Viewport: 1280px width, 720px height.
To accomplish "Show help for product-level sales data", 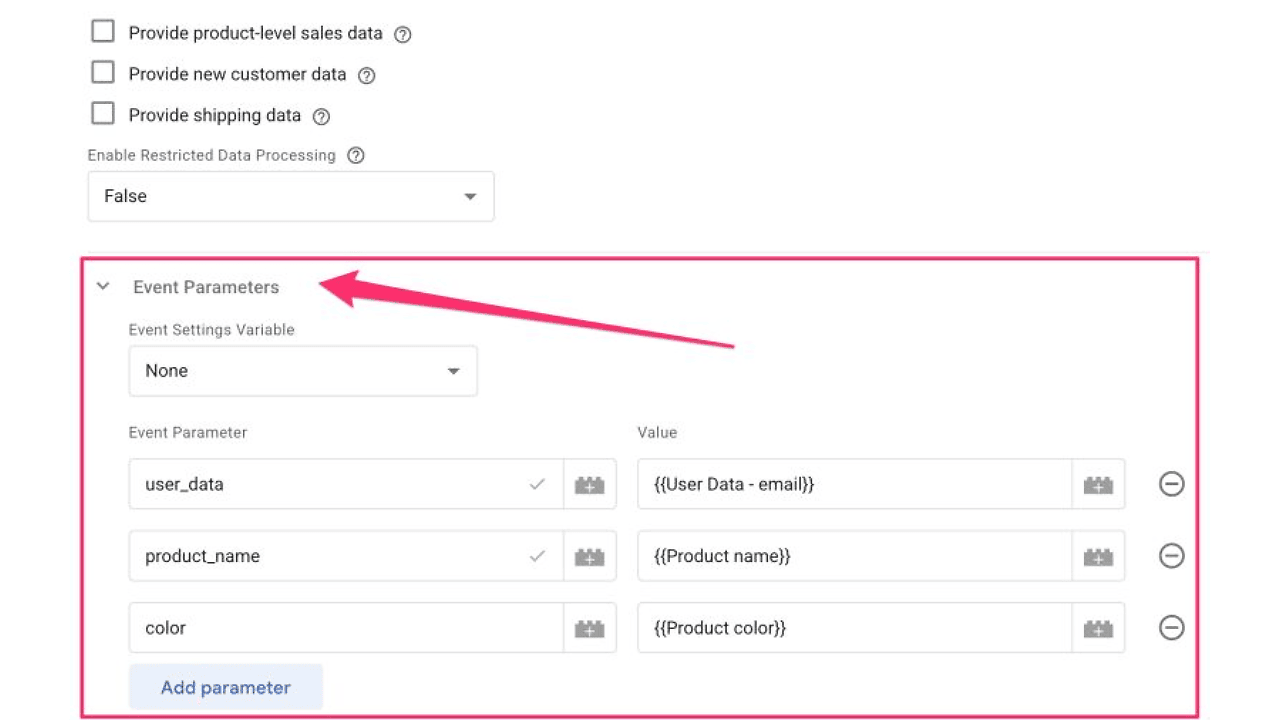I will click(x=402, y=34).
